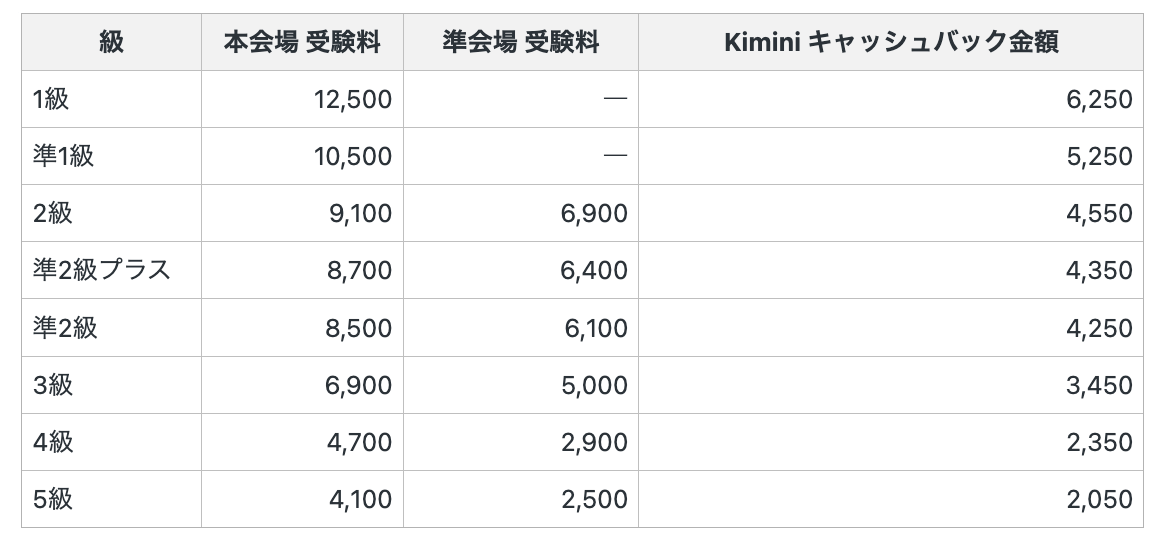Click the 9,100 fee for 2級
1168x546 pixels.
tap(359, 213)
